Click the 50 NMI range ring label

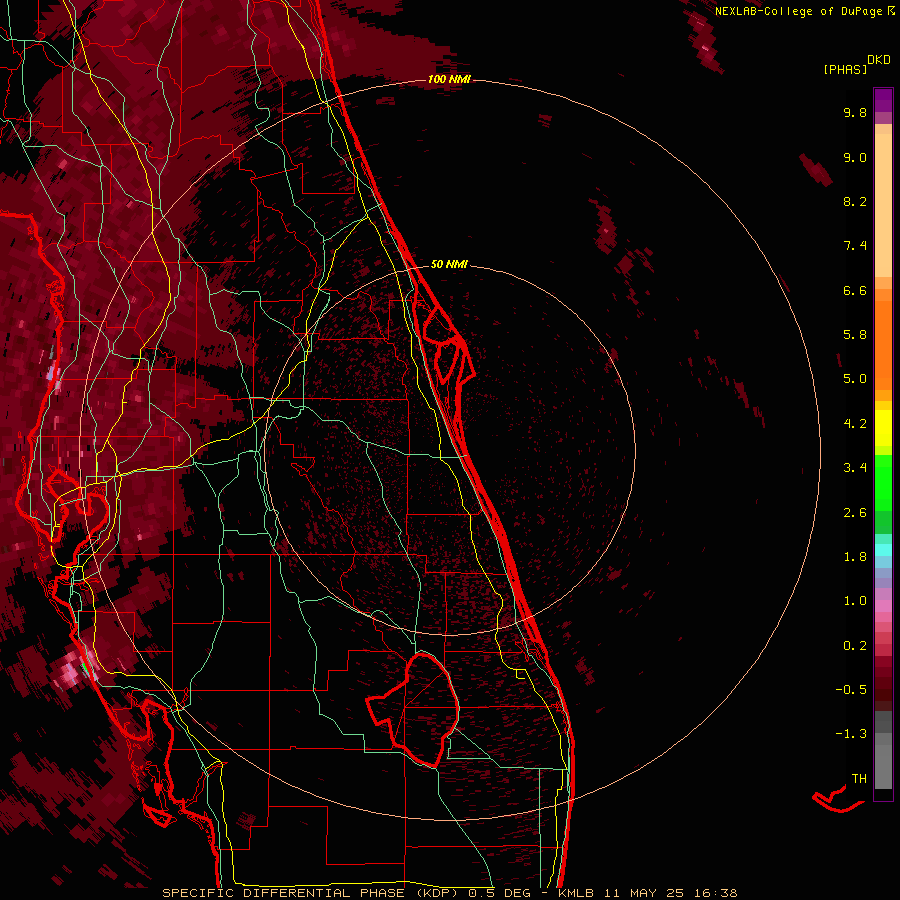click(x=449, y=264)
